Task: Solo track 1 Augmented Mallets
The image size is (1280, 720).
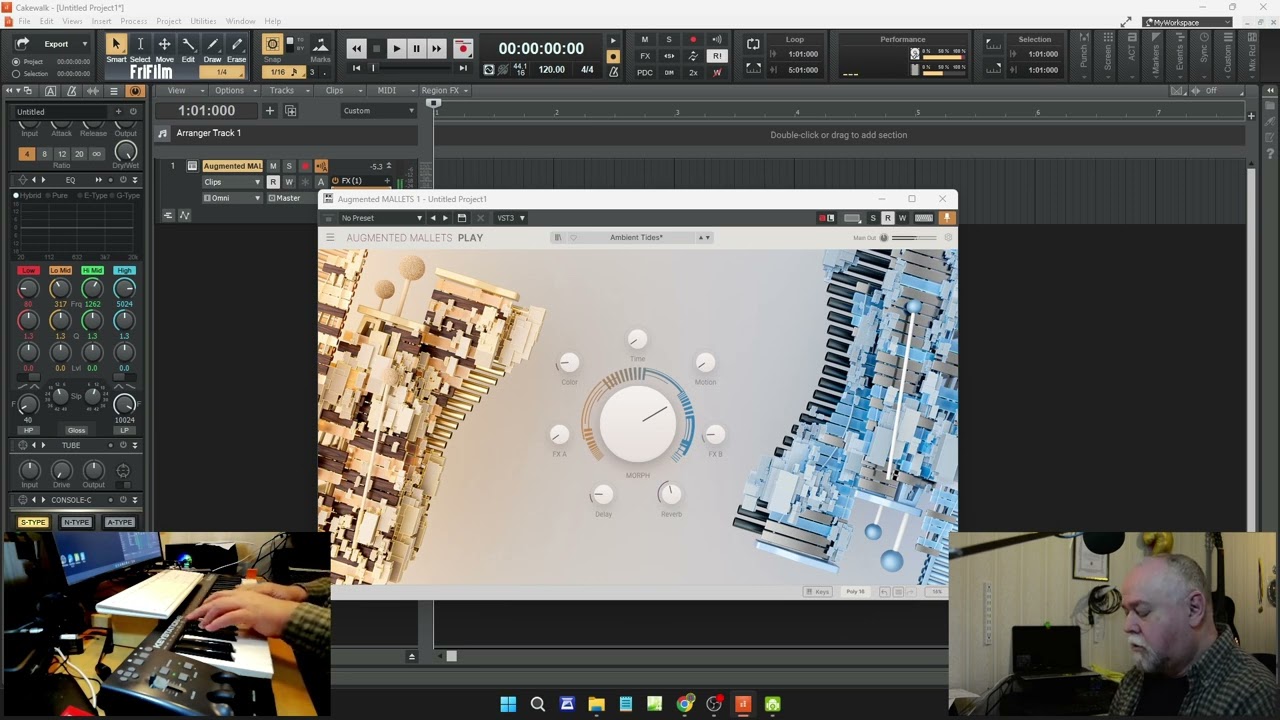Action: coord(289,166)
